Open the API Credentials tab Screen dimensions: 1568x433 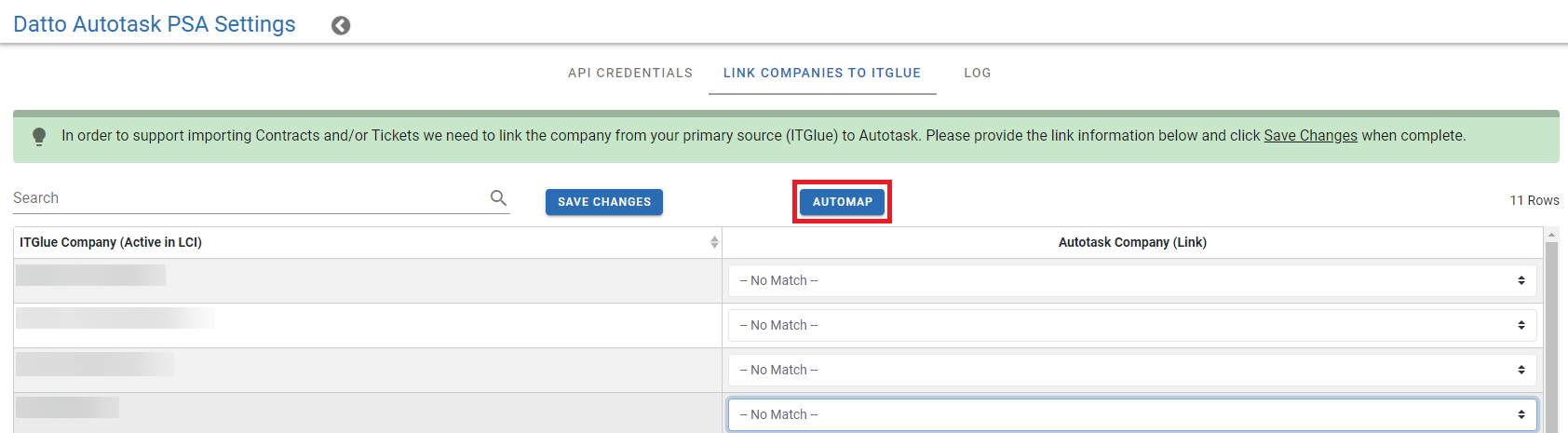[x=630, y=73]
